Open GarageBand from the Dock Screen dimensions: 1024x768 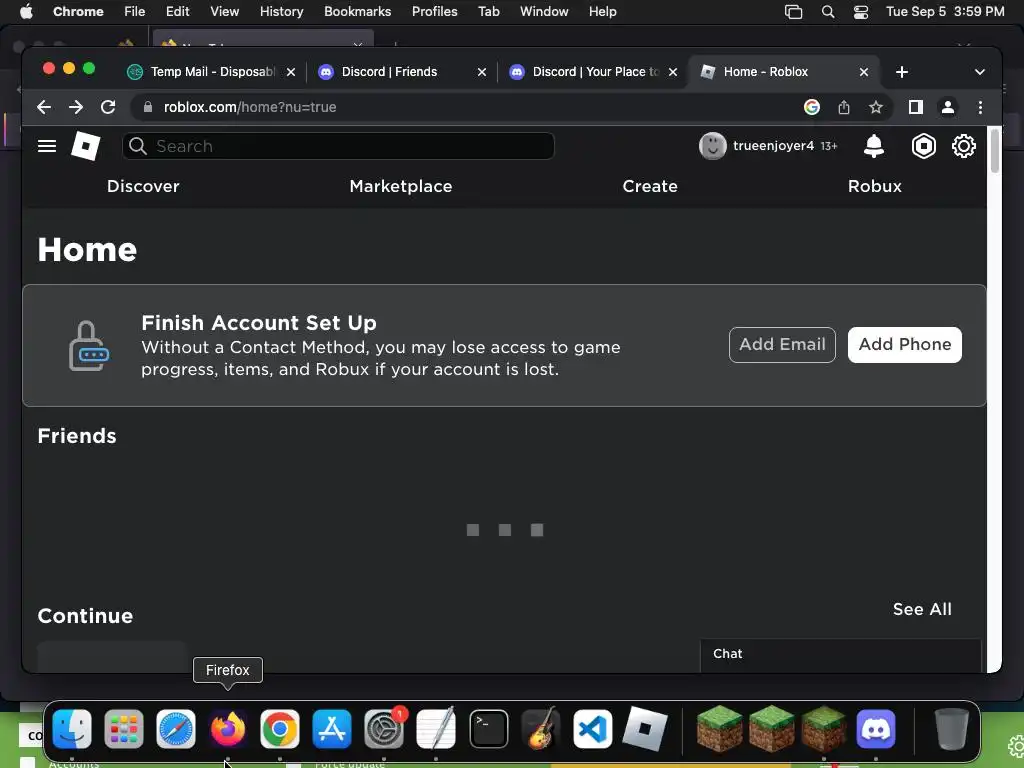pyautogui.click(x=541, y=728)
